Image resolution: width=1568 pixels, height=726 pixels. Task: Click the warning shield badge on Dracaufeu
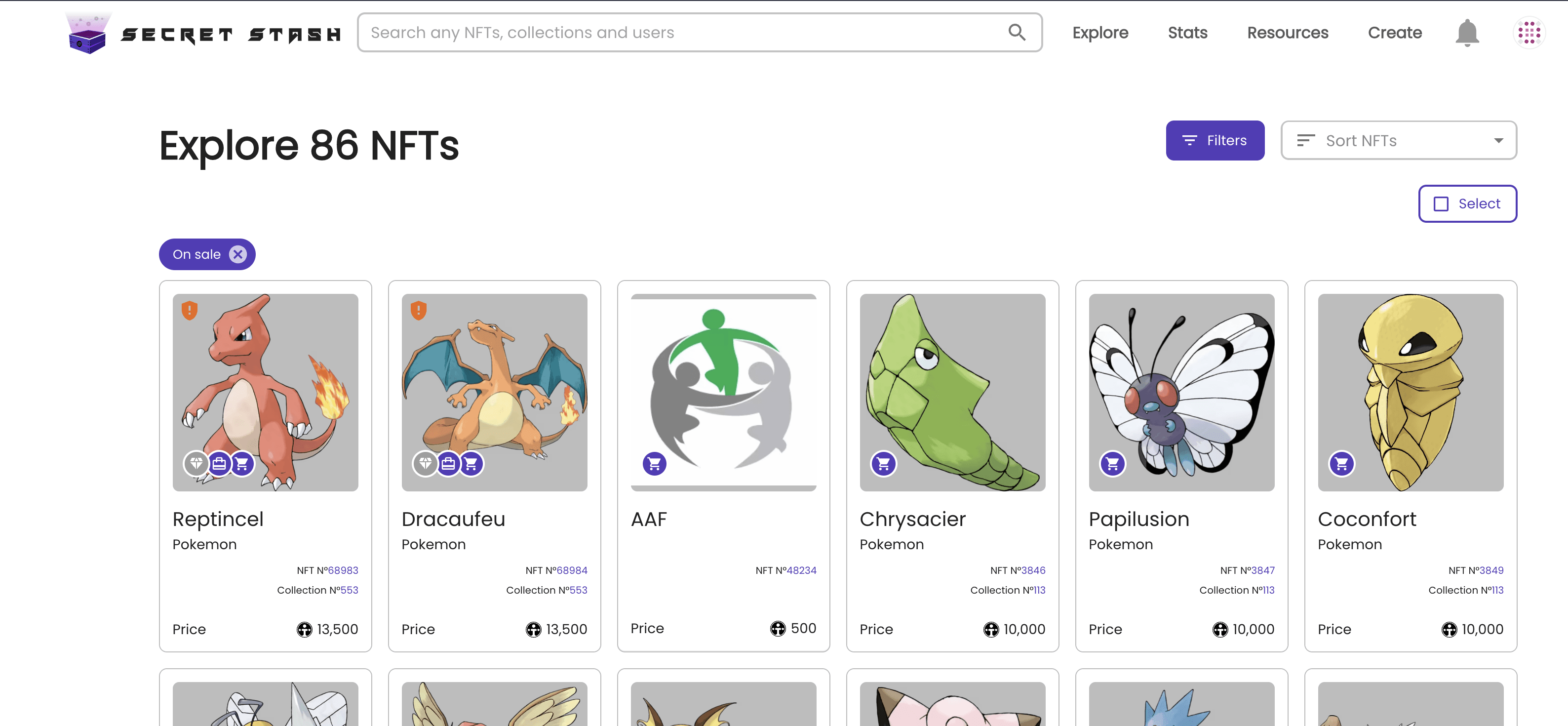pos(418,311)
